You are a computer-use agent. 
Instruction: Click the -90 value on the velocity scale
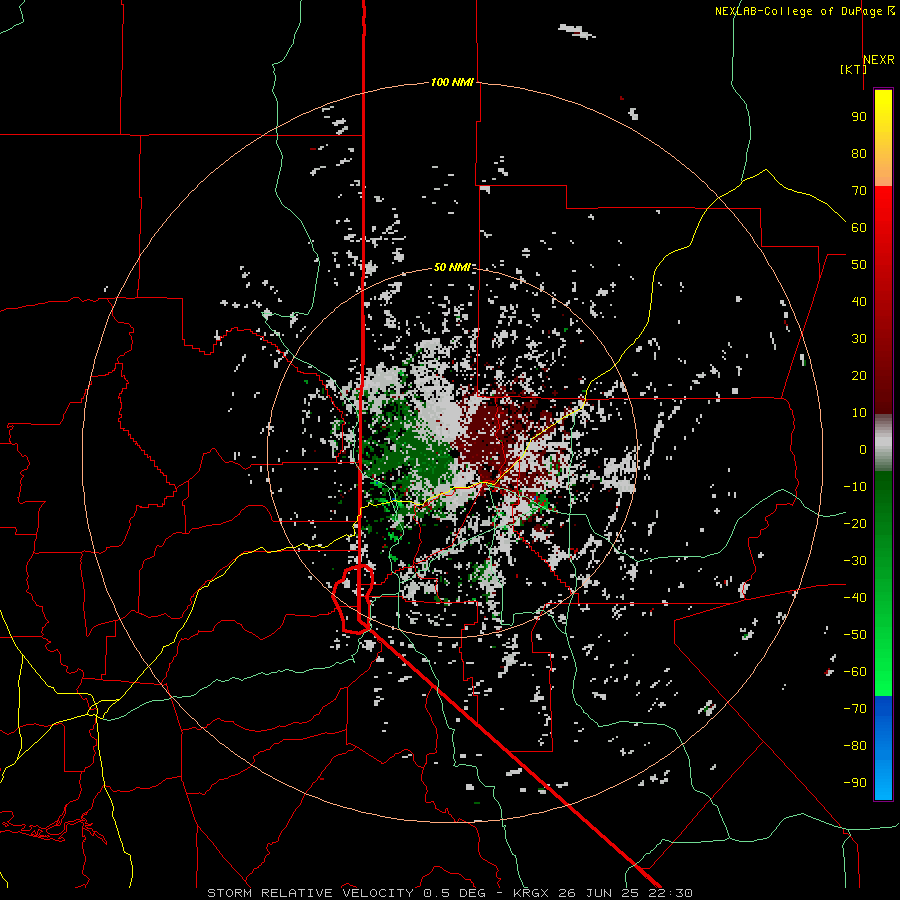point(855,783)
